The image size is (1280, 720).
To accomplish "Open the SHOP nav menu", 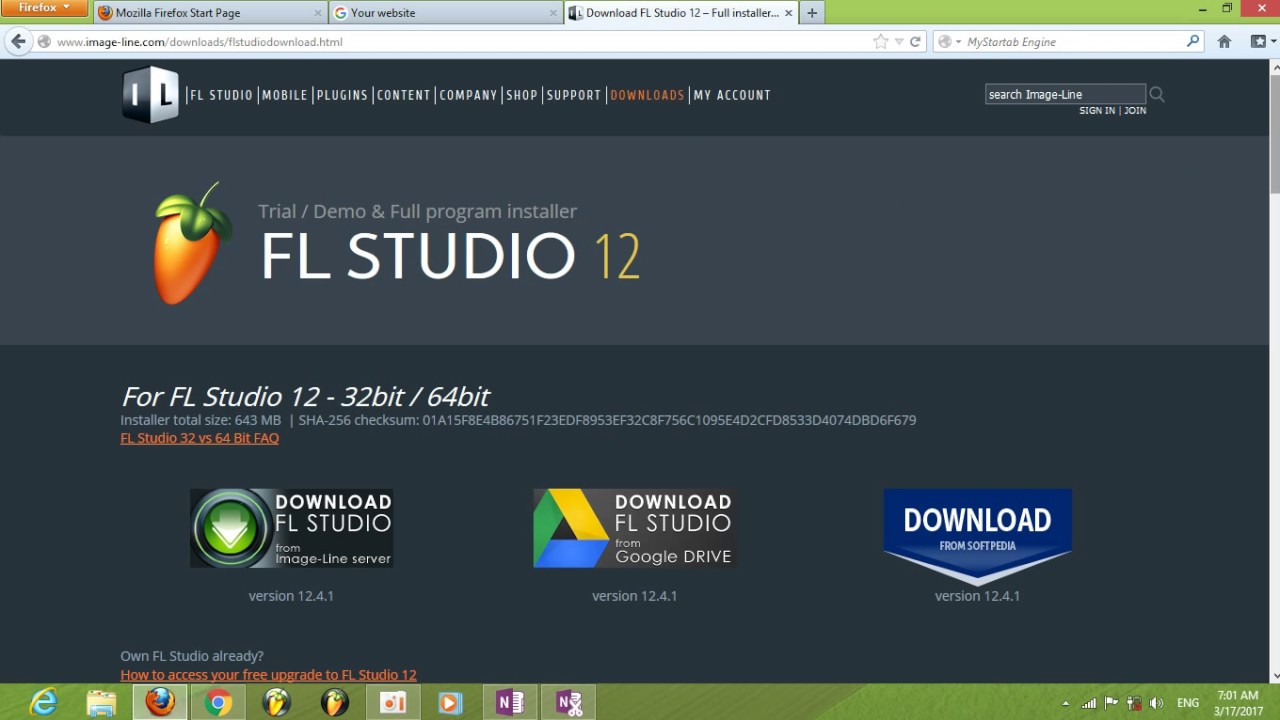I will 522,95.
